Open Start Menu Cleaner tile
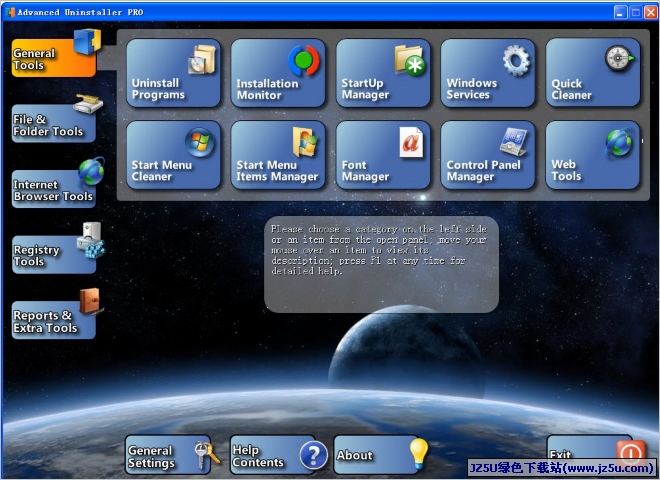This screenshot has height=480, width=660. pyautogui.click(x=173, y=155)
